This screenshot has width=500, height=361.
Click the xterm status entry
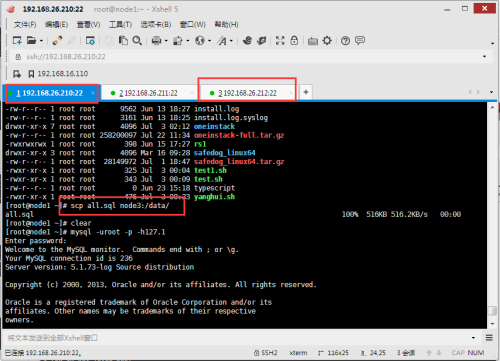pos(298,353)
